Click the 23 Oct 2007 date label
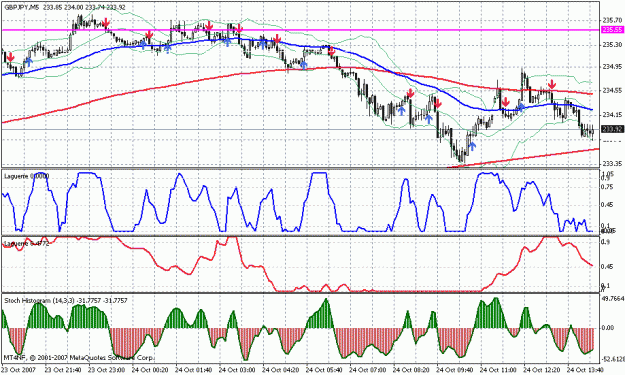 click(18, 370)
